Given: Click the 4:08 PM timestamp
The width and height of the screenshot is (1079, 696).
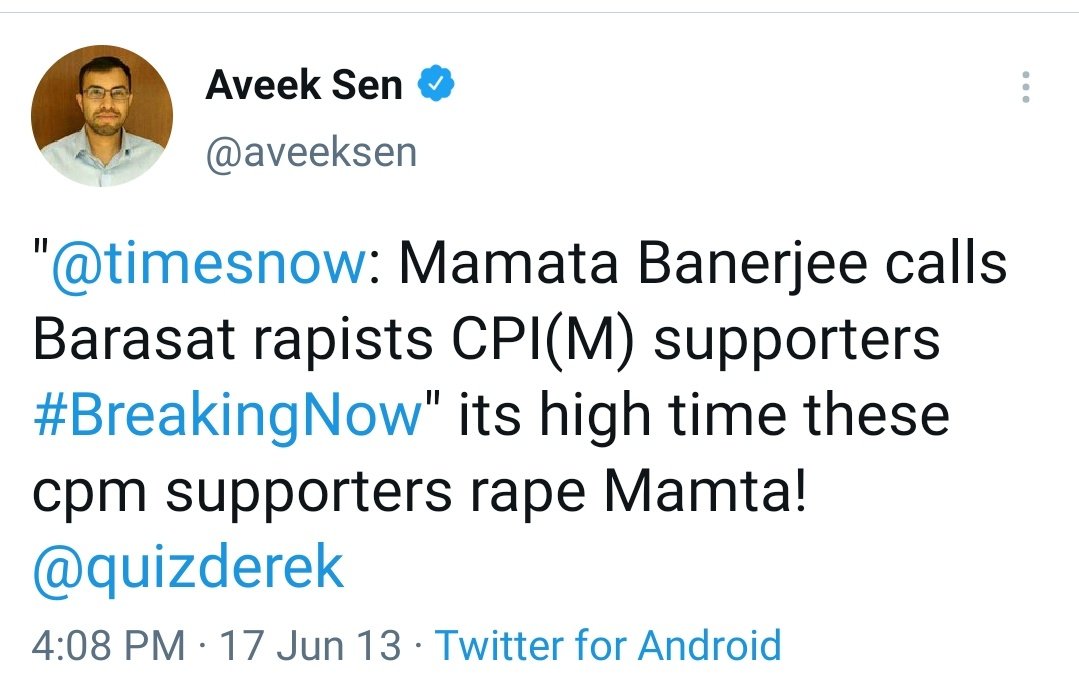Looking at the screenshot, I should 109,645.
